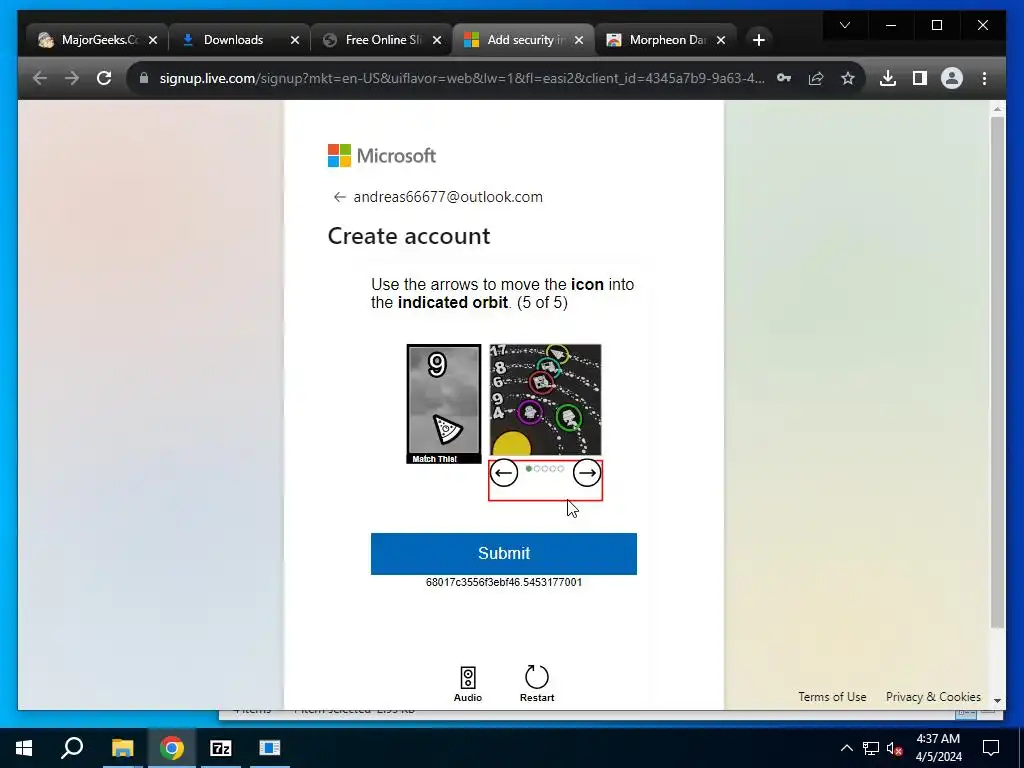Close the Free Online tab
Screen dimensions: 1024x768
coord(437,40)
